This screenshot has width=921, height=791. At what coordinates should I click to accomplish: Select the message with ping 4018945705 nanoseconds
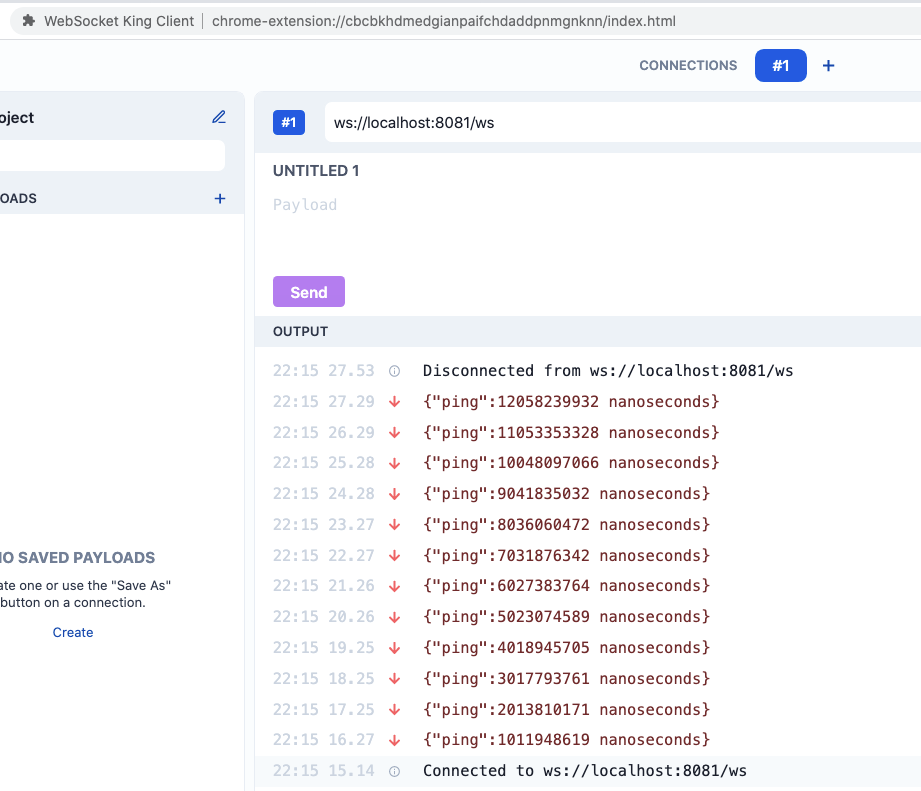point(566,648)
